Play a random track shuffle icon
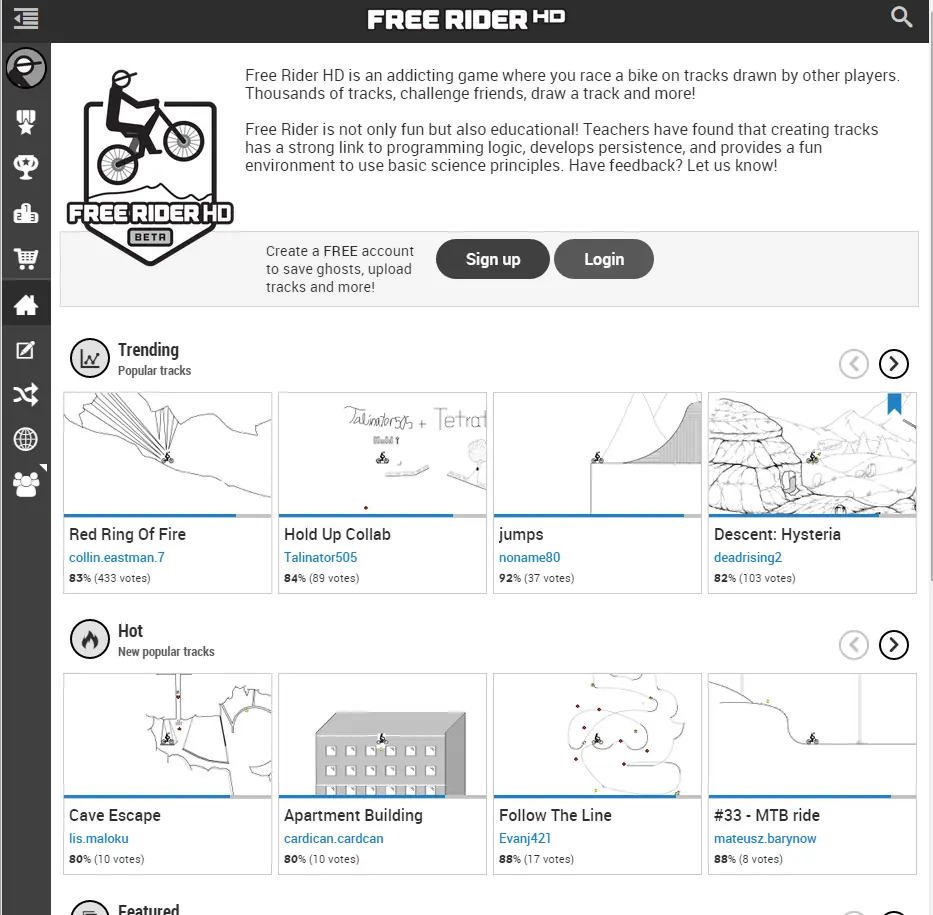Image resolution: width=933 pixels, height=915 pixels. tap(26, 395)
